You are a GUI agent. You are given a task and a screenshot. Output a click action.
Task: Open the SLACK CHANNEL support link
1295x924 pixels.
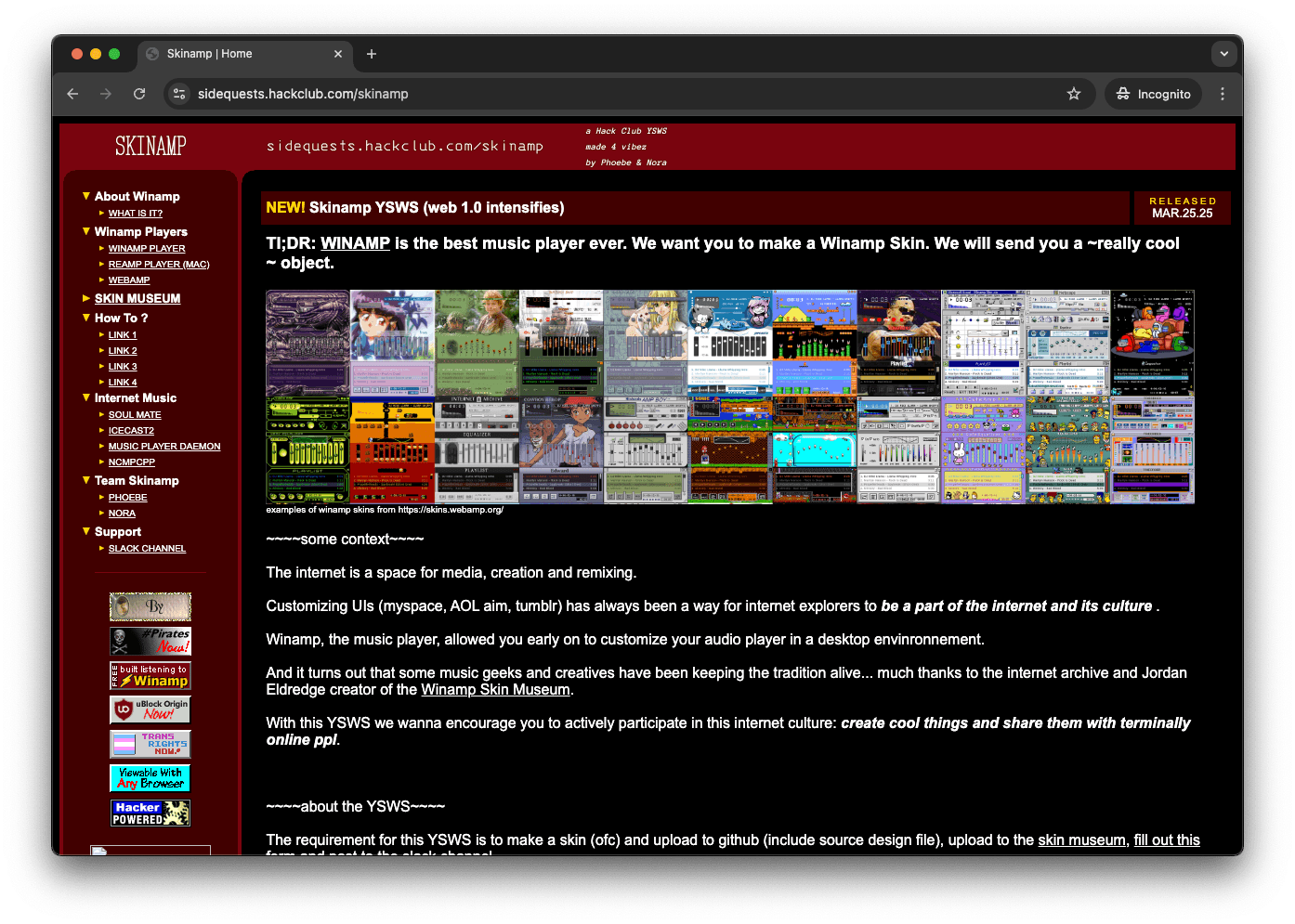click(x=147, y=549)
